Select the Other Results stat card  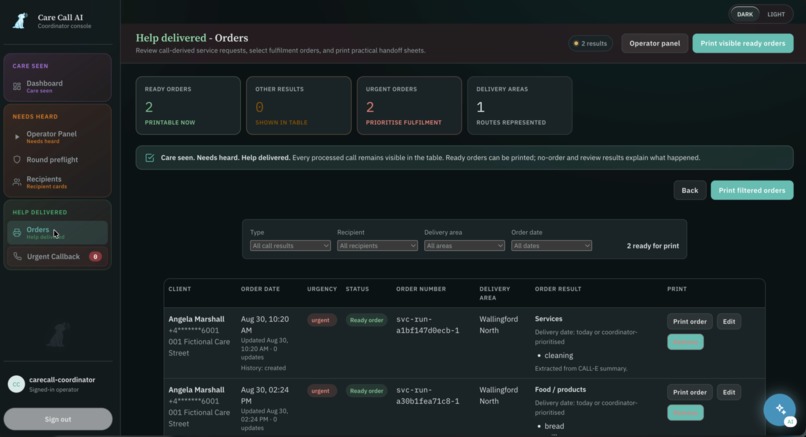(x=299, y=105)
